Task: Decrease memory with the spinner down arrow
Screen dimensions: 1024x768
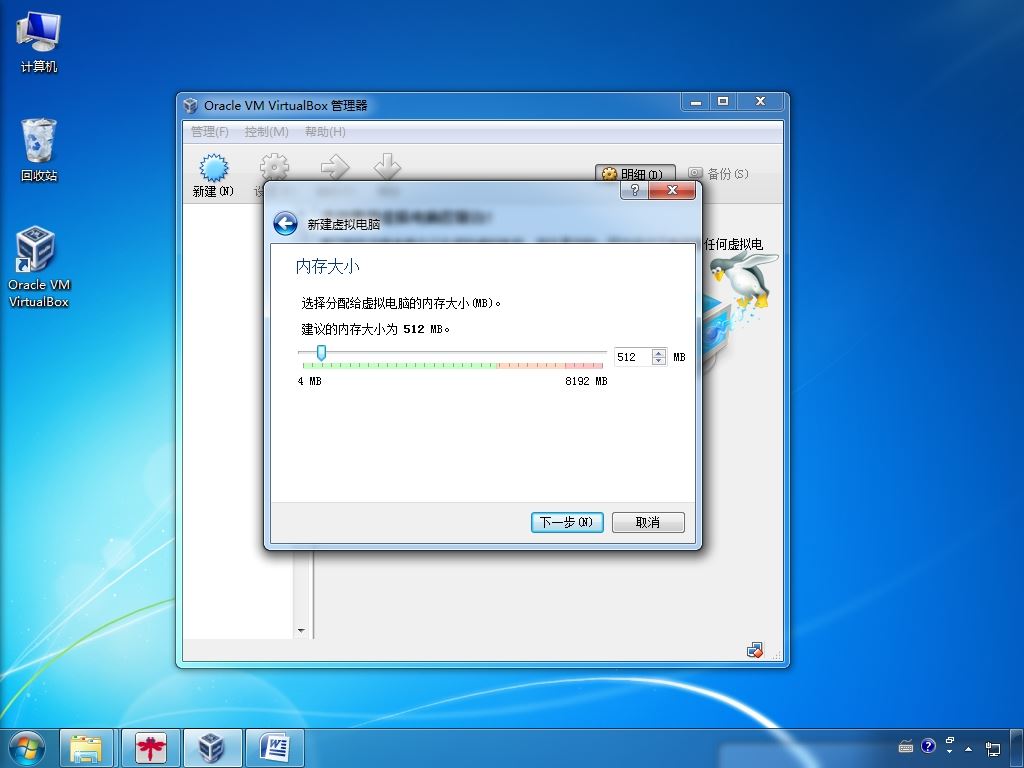Action: [x=659, y=361]
